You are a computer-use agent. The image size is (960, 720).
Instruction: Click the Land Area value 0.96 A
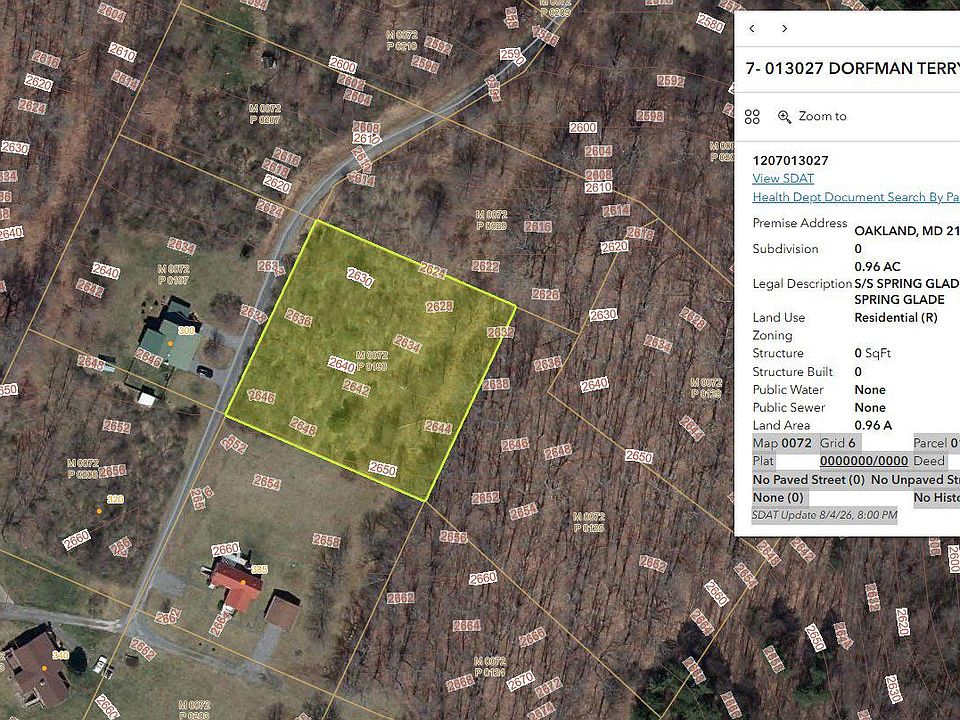coord(873,425)
